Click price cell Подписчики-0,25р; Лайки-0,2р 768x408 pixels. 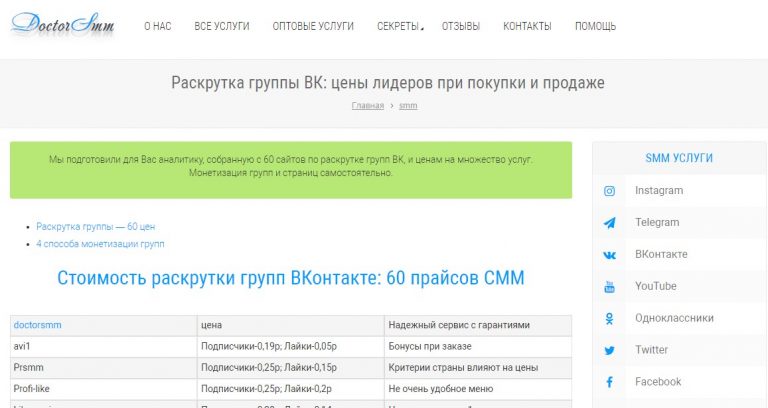(291, 389)
